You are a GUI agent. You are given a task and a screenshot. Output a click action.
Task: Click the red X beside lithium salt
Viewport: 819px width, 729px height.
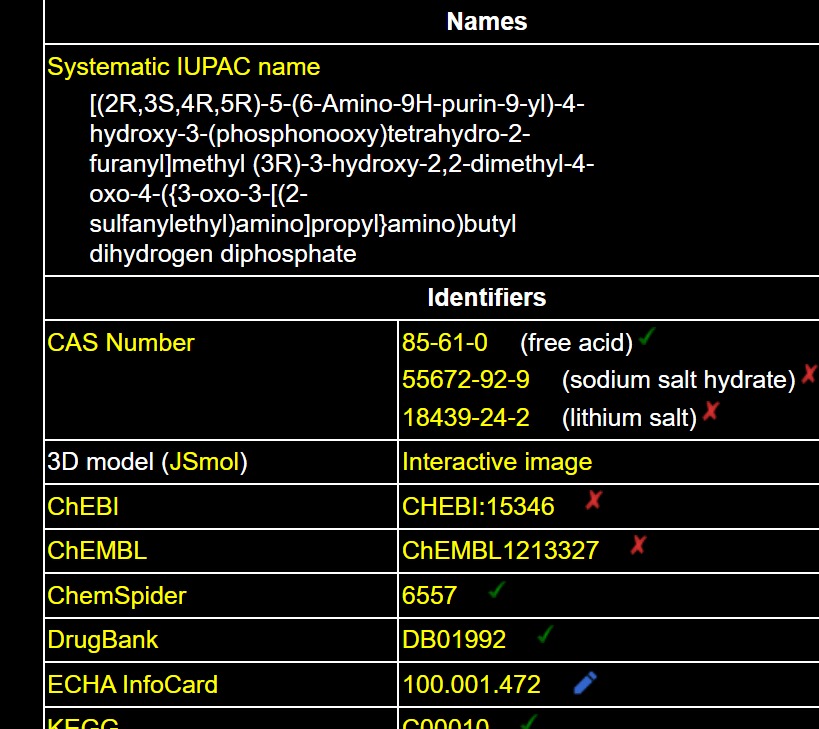[710, 411]
